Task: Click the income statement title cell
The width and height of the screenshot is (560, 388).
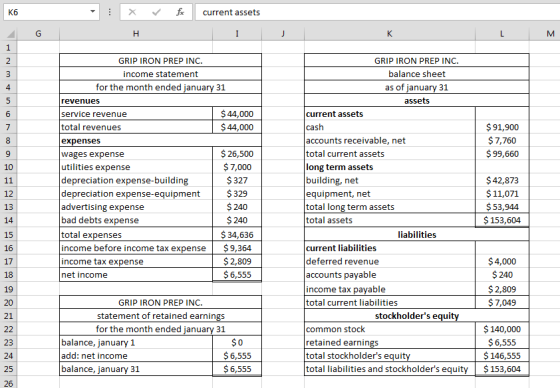Action: (x=160, y=74)
